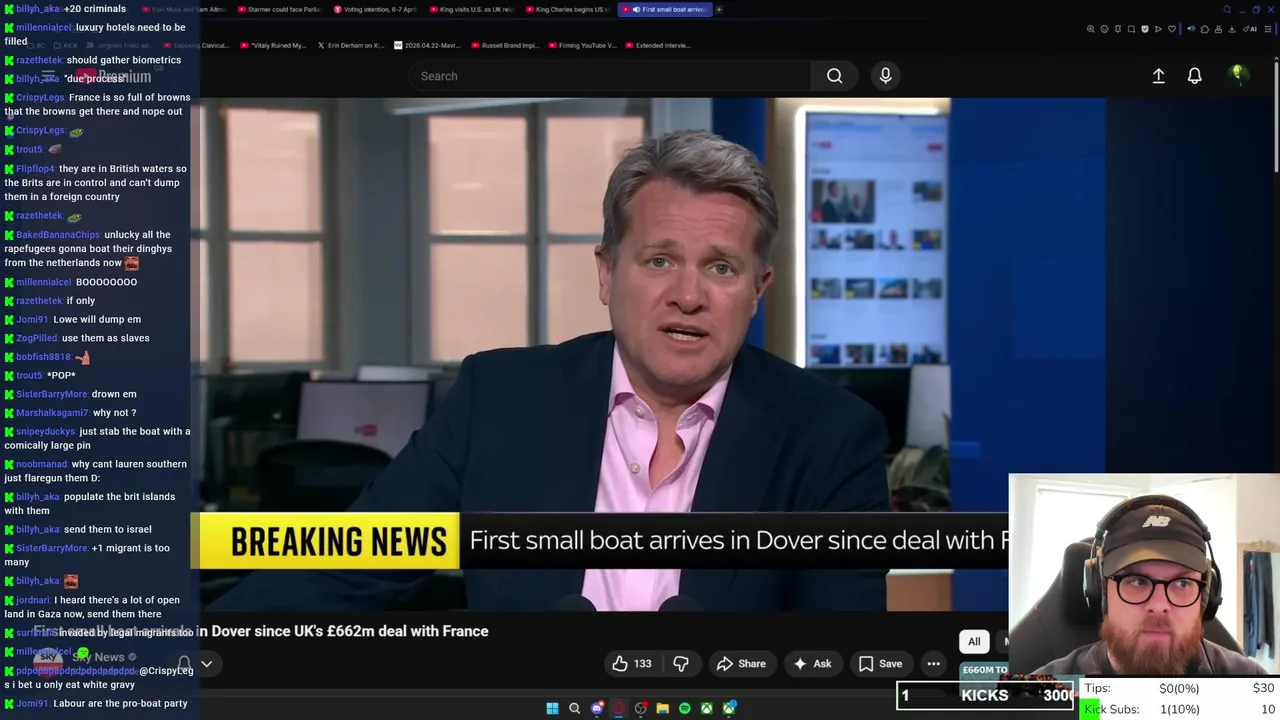Viewport: 1280px width, 720px height.
Task: Open File Explorer folder on the taskbar
Action: [662, 708]
